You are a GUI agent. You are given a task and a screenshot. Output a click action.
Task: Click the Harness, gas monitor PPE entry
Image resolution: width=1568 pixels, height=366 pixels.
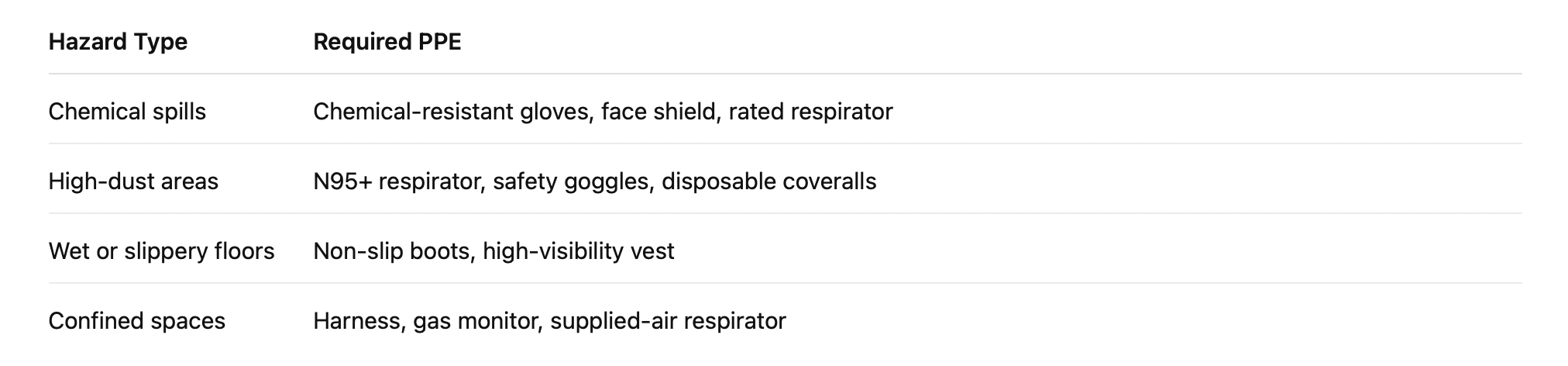[425, 321]
